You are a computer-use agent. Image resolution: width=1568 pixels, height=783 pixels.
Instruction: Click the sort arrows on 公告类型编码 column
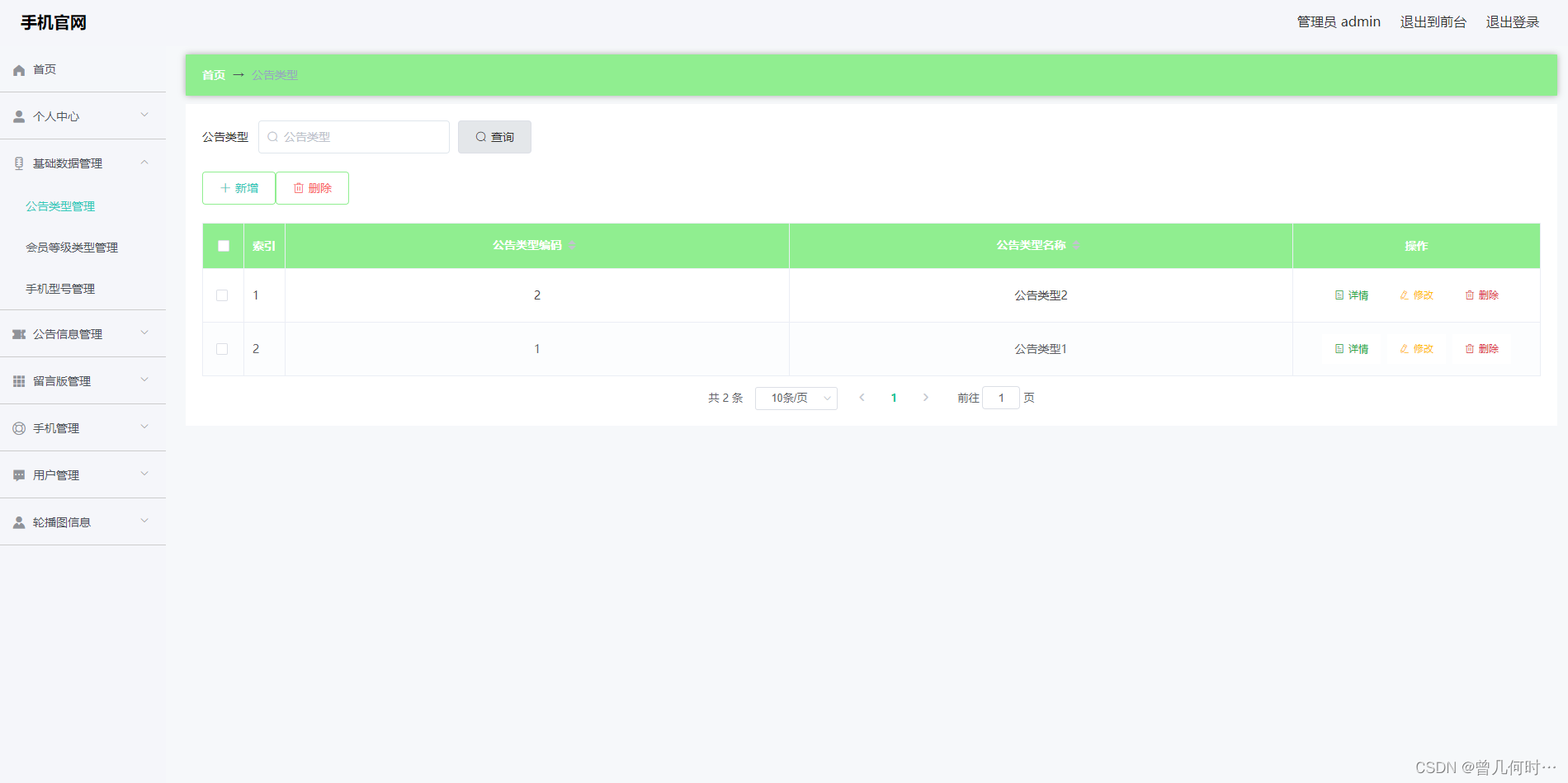click(572, 245)
